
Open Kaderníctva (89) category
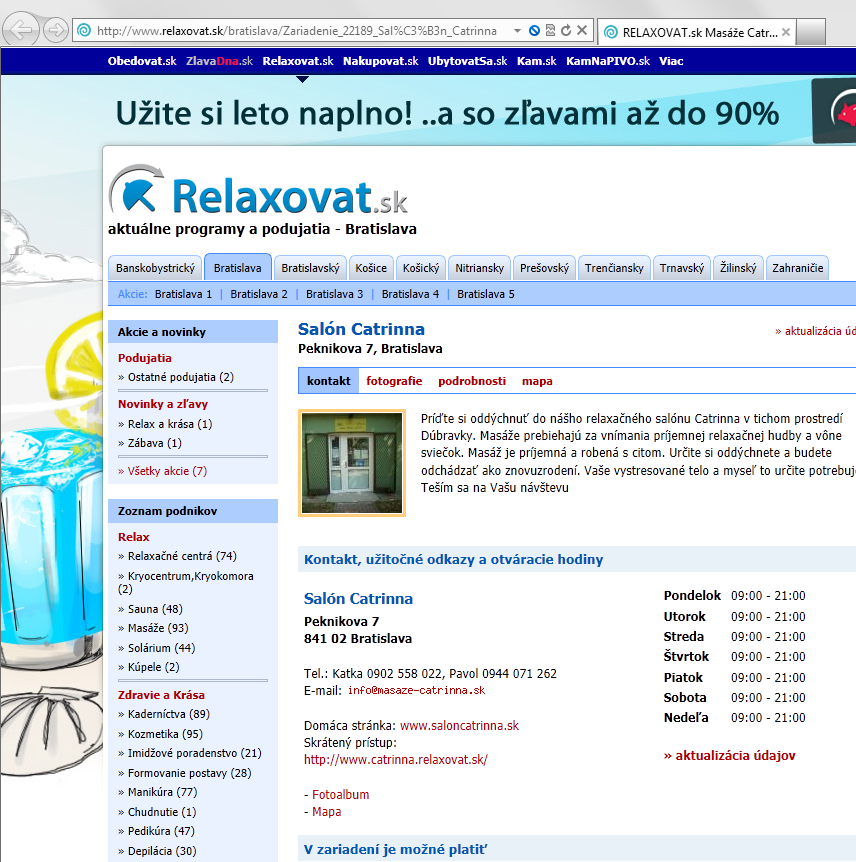click(169, 714)
